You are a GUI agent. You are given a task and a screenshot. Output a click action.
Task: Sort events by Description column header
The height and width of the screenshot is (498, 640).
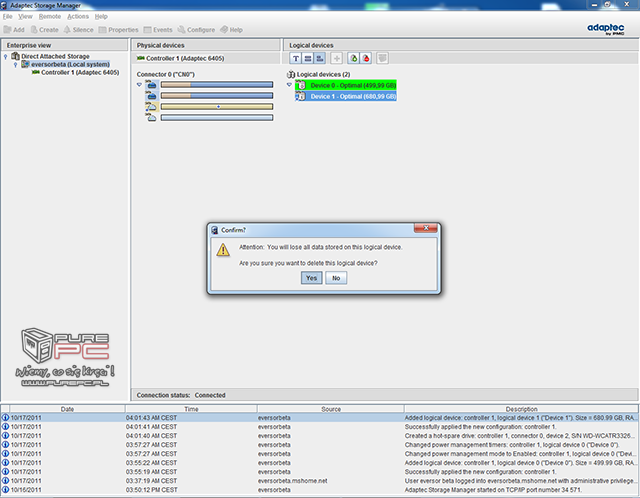pyautogui.click(x=521, y=409)
